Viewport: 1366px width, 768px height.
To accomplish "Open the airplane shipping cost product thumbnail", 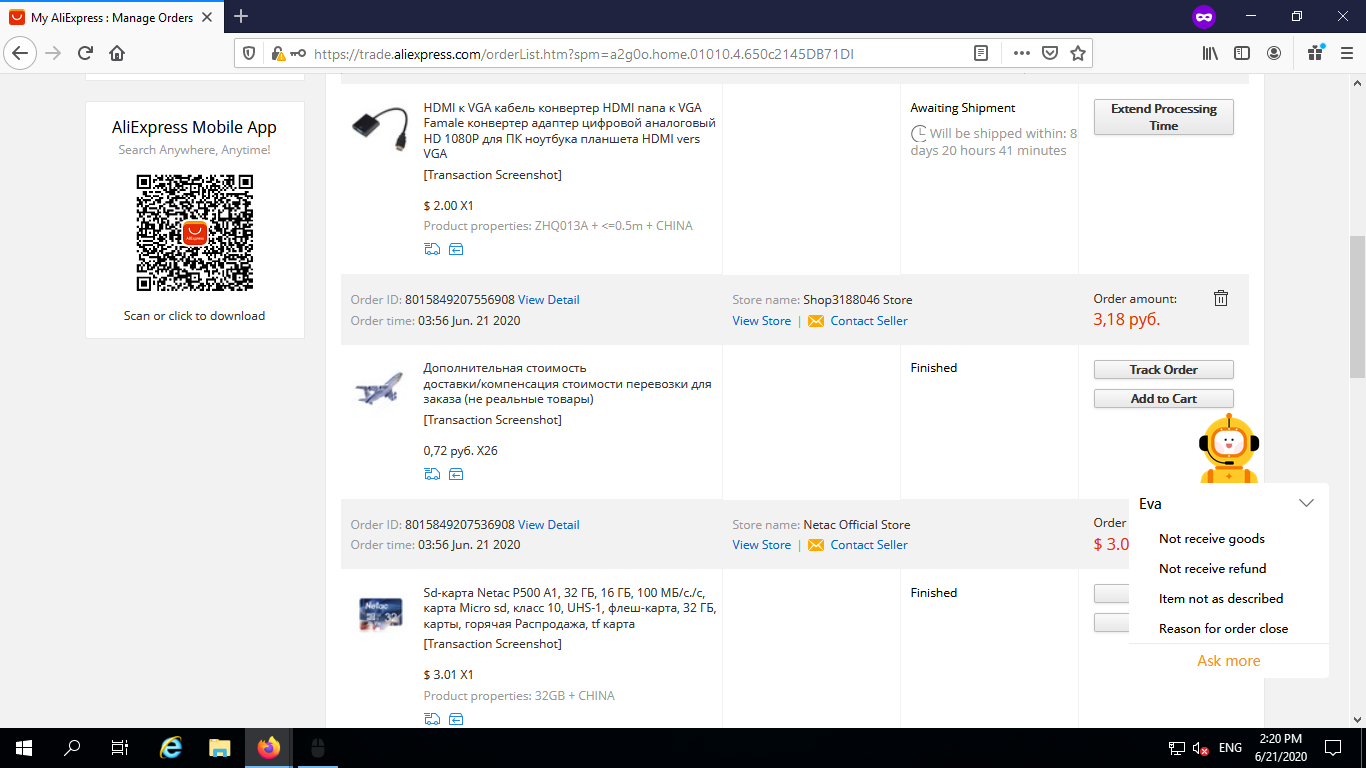I will (x=380, y=387).
